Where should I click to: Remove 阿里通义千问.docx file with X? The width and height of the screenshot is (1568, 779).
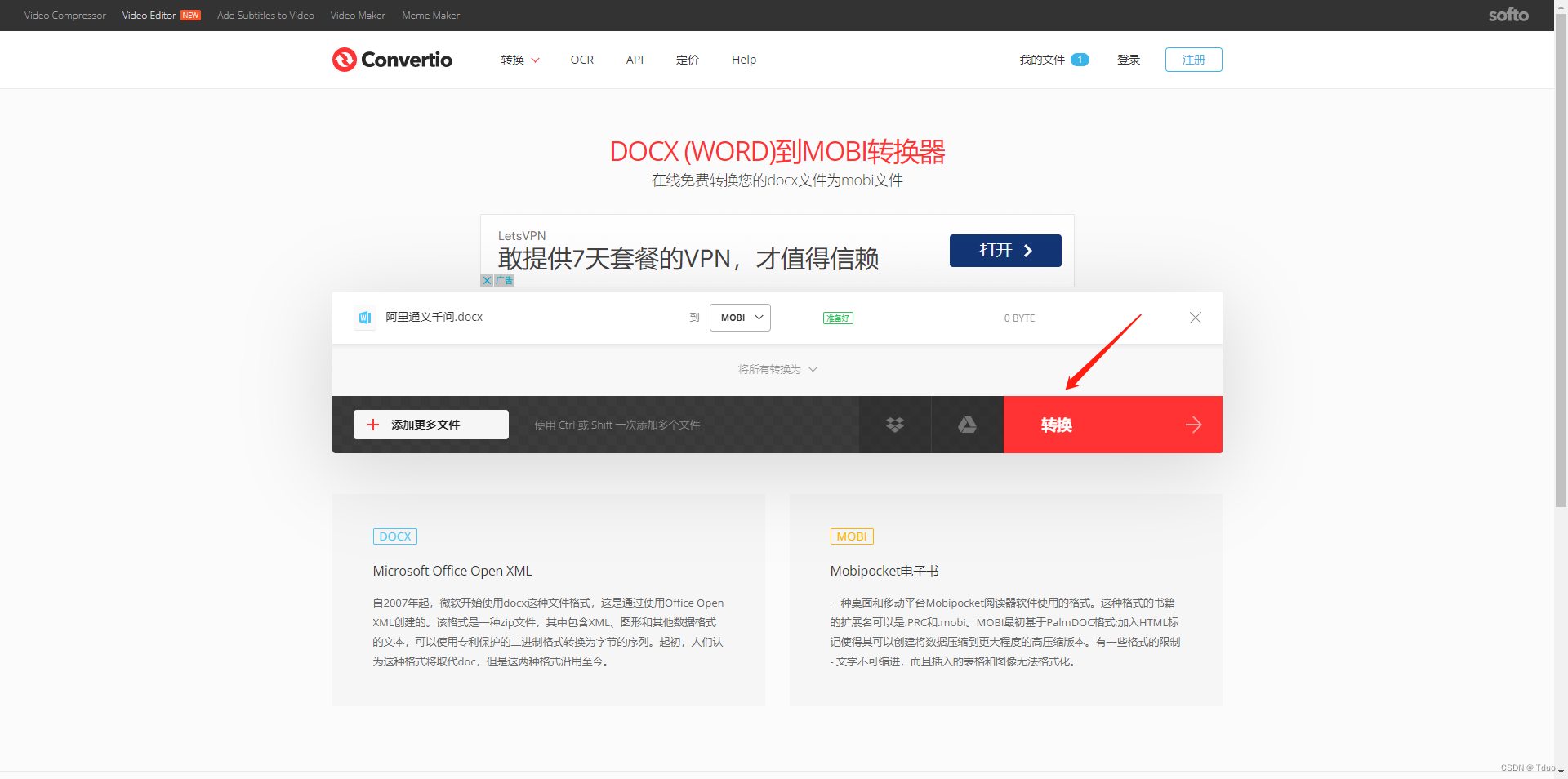pos(1196,318)
